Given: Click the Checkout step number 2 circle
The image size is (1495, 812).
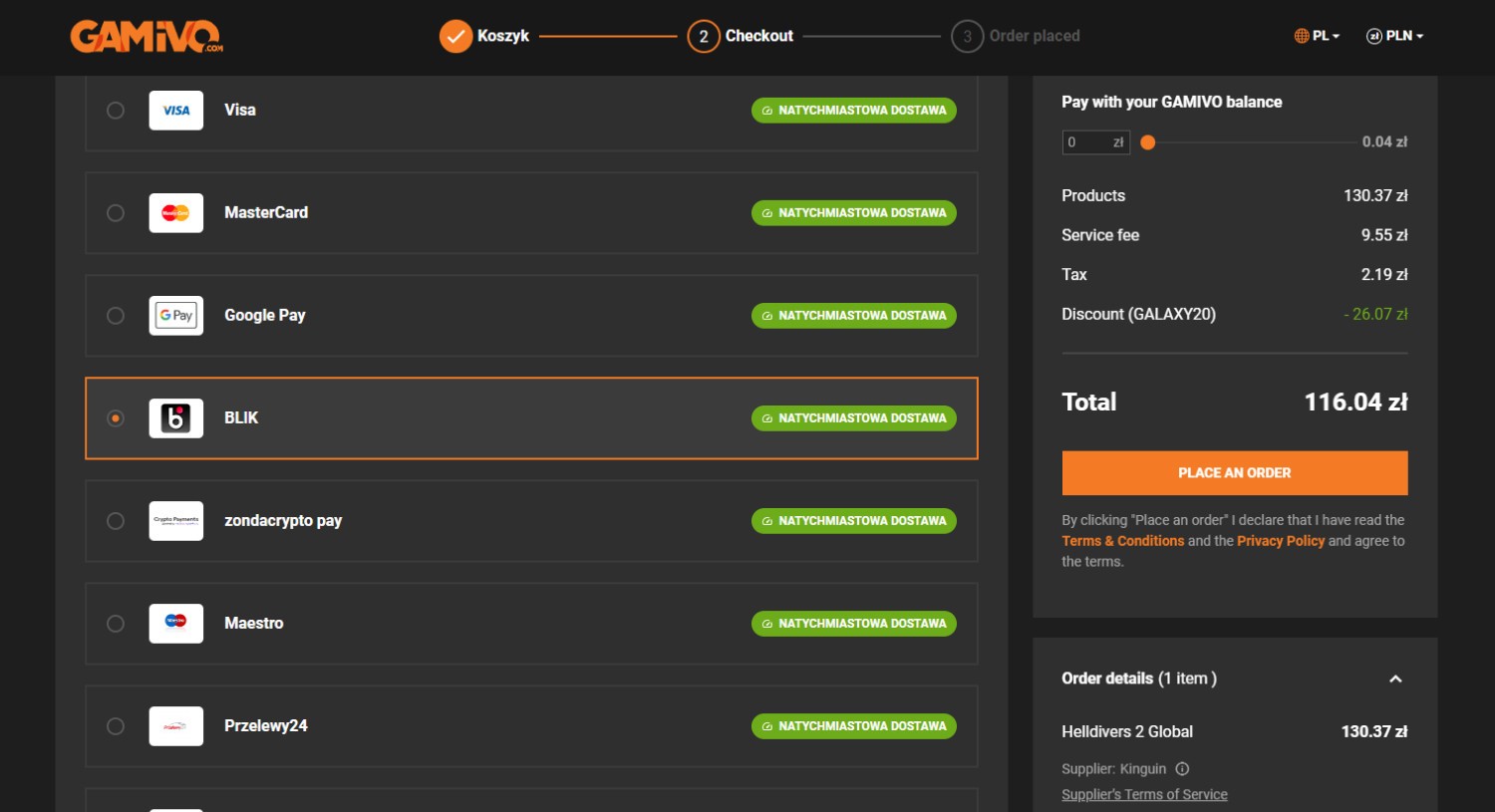Looking at the screenshot, I should 704,37.
